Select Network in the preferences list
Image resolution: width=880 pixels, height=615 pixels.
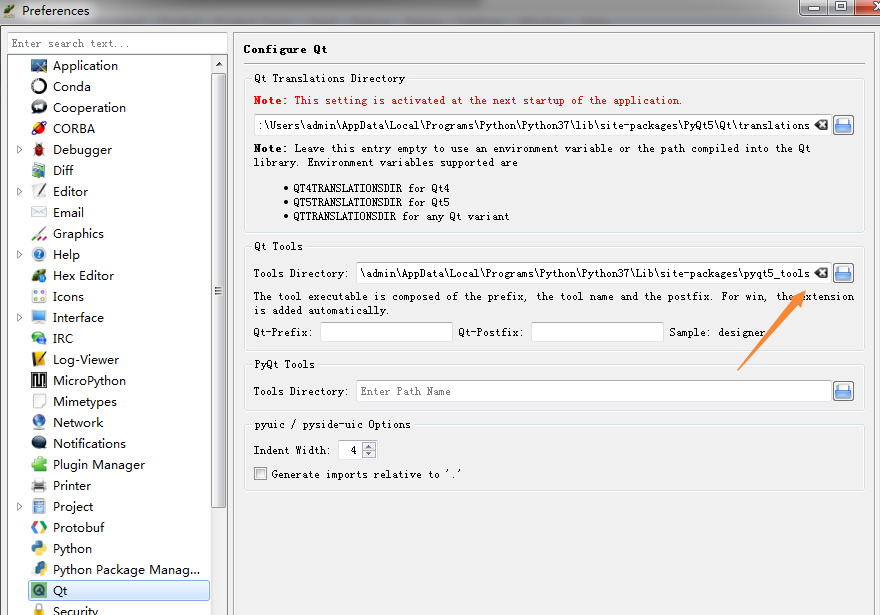tap(78, 423)
